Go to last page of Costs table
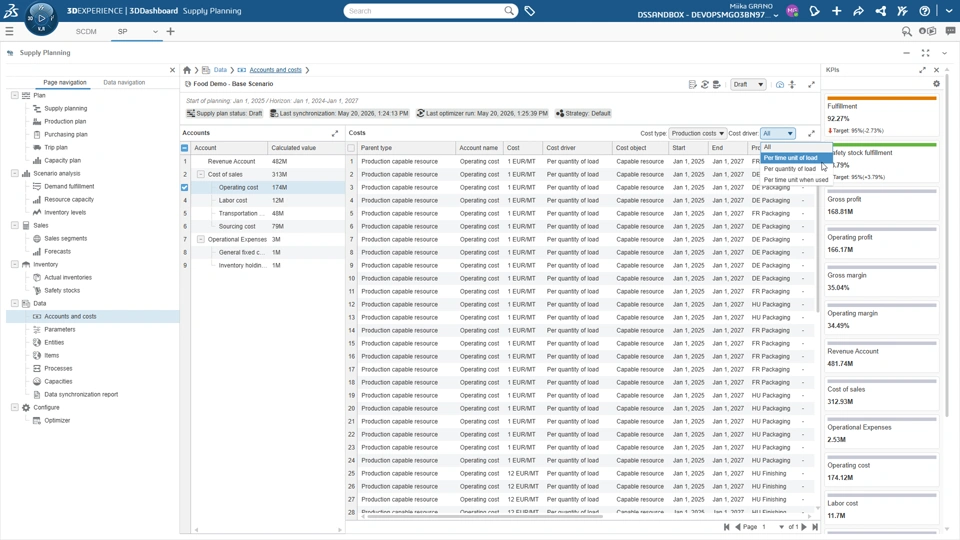The image size is (960, 540). click(x=815, y=527)
